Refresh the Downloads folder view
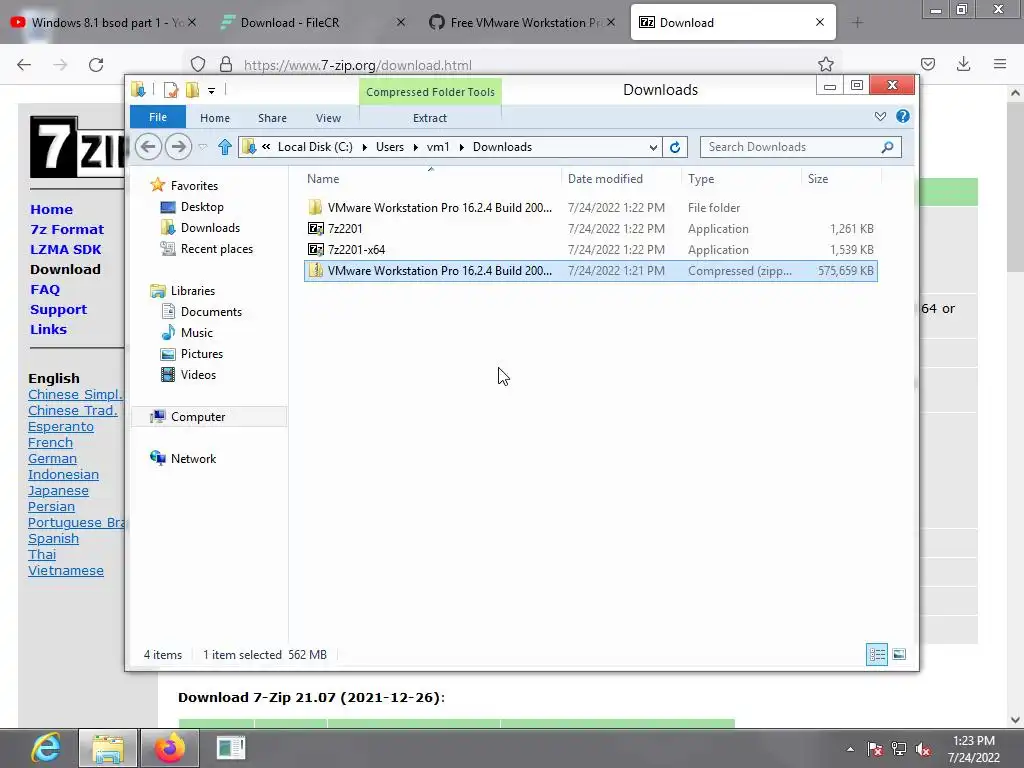 click(675, 147)
